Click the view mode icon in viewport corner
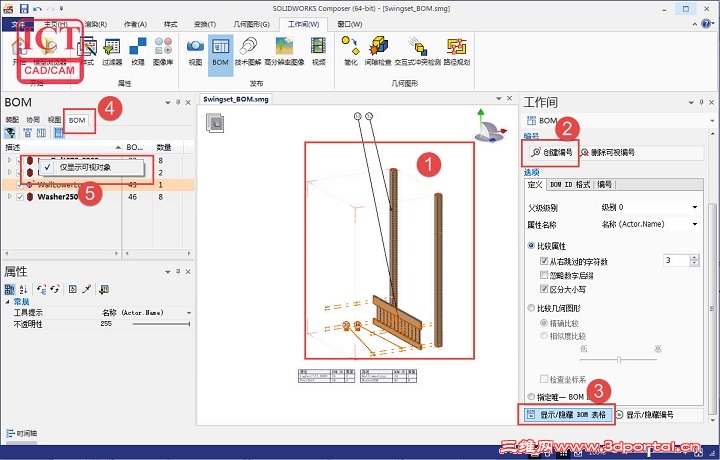 click(215, 123)
